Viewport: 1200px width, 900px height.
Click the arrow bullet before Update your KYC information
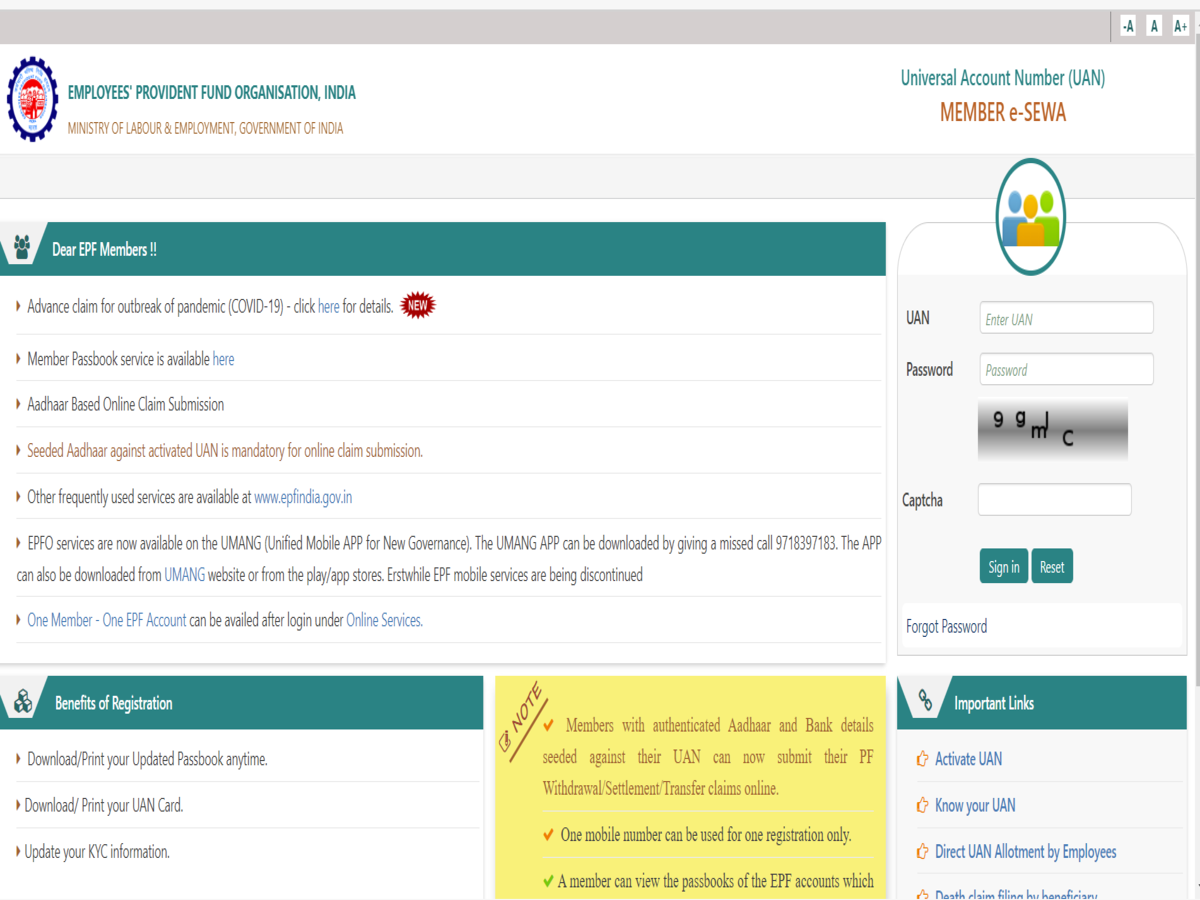coord(19,851)
